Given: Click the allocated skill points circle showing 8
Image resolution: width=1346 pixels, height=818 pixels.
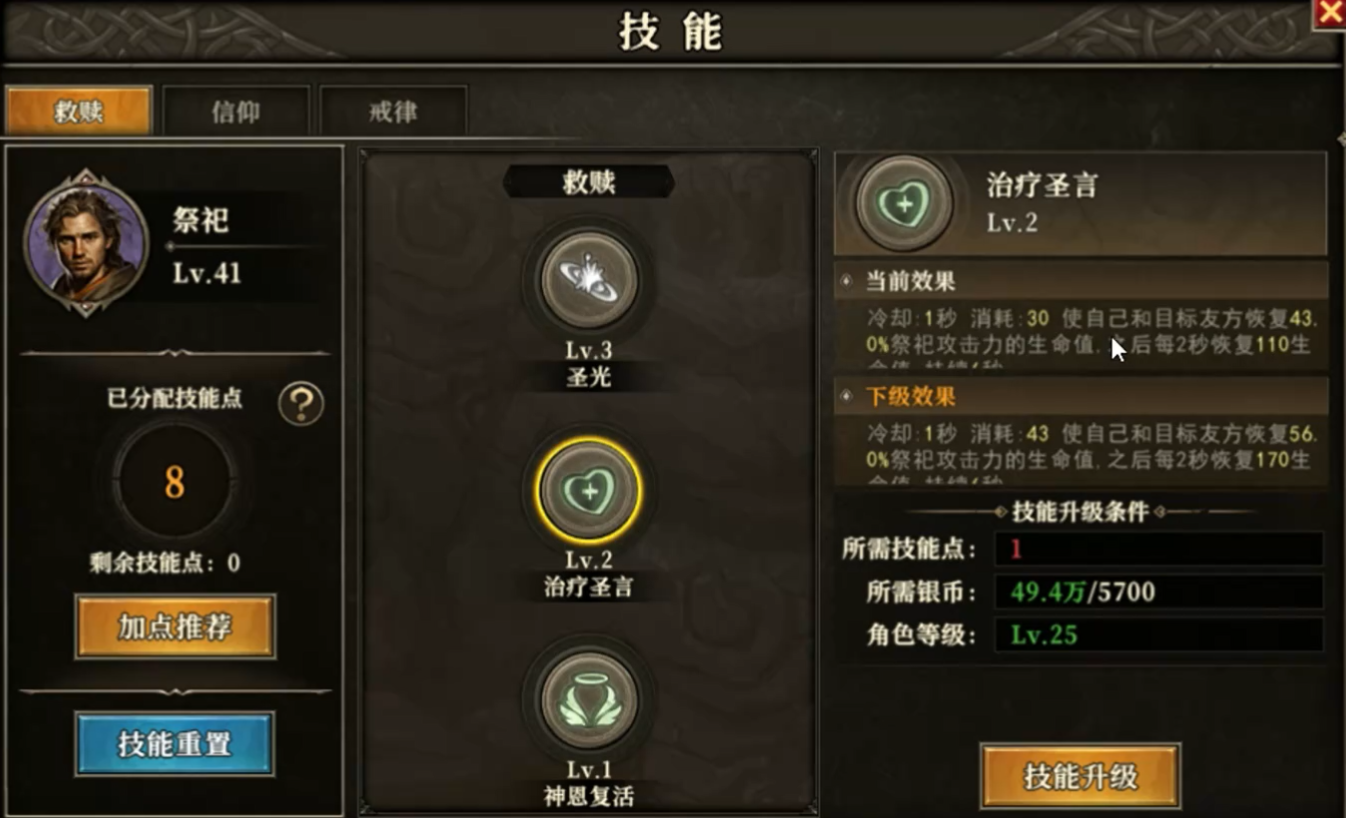Looking at the screenshot, I should (175, 482).
